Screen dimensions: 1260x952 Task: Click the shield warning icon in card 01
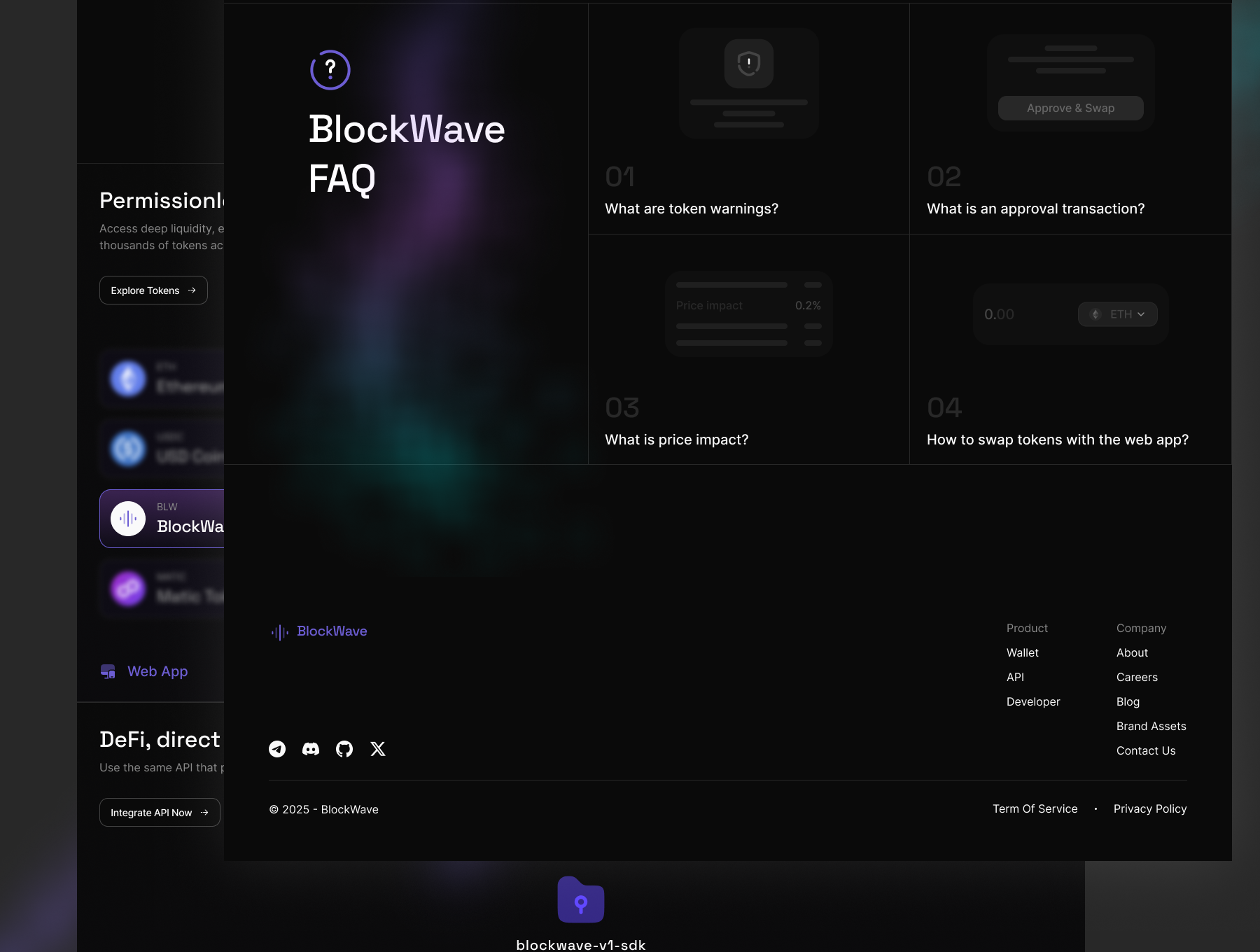click(749, 64)
